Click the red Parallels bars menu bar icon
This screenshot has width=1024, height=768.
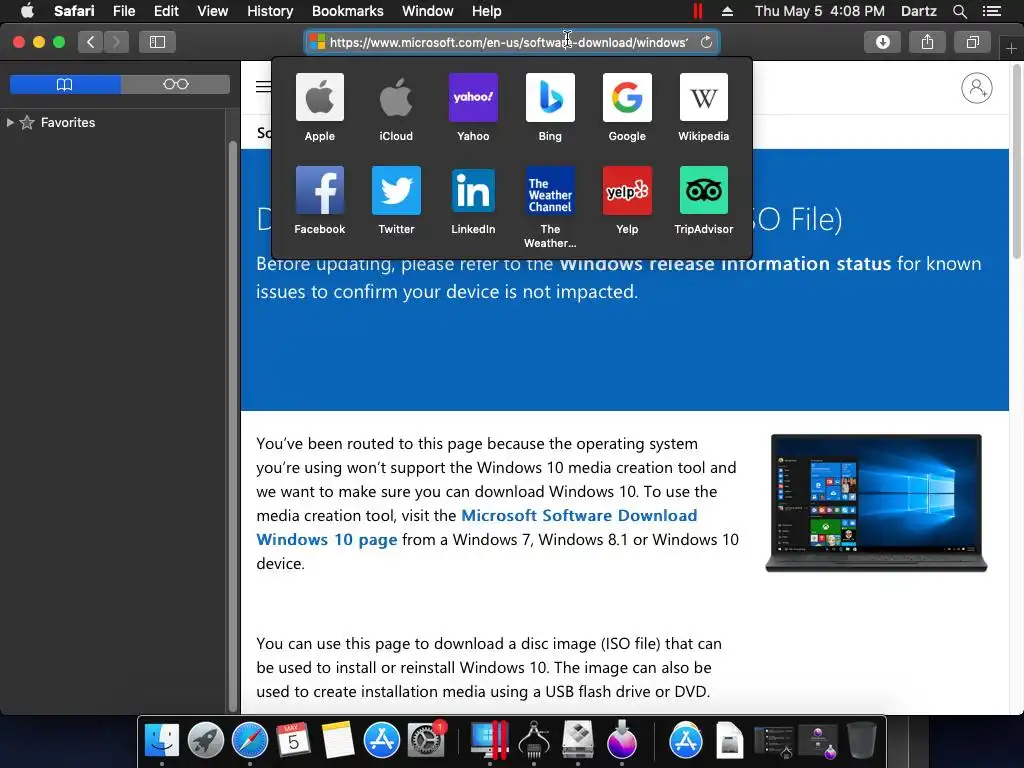(x=697, y=11)
